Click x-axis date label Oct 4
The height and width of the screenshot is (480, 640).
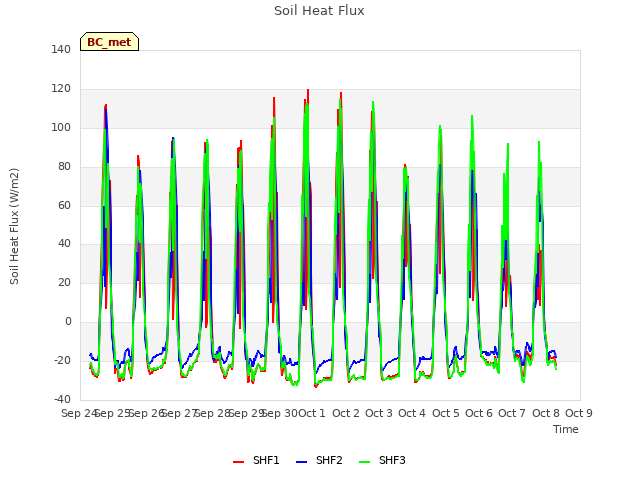pos(412,413)
